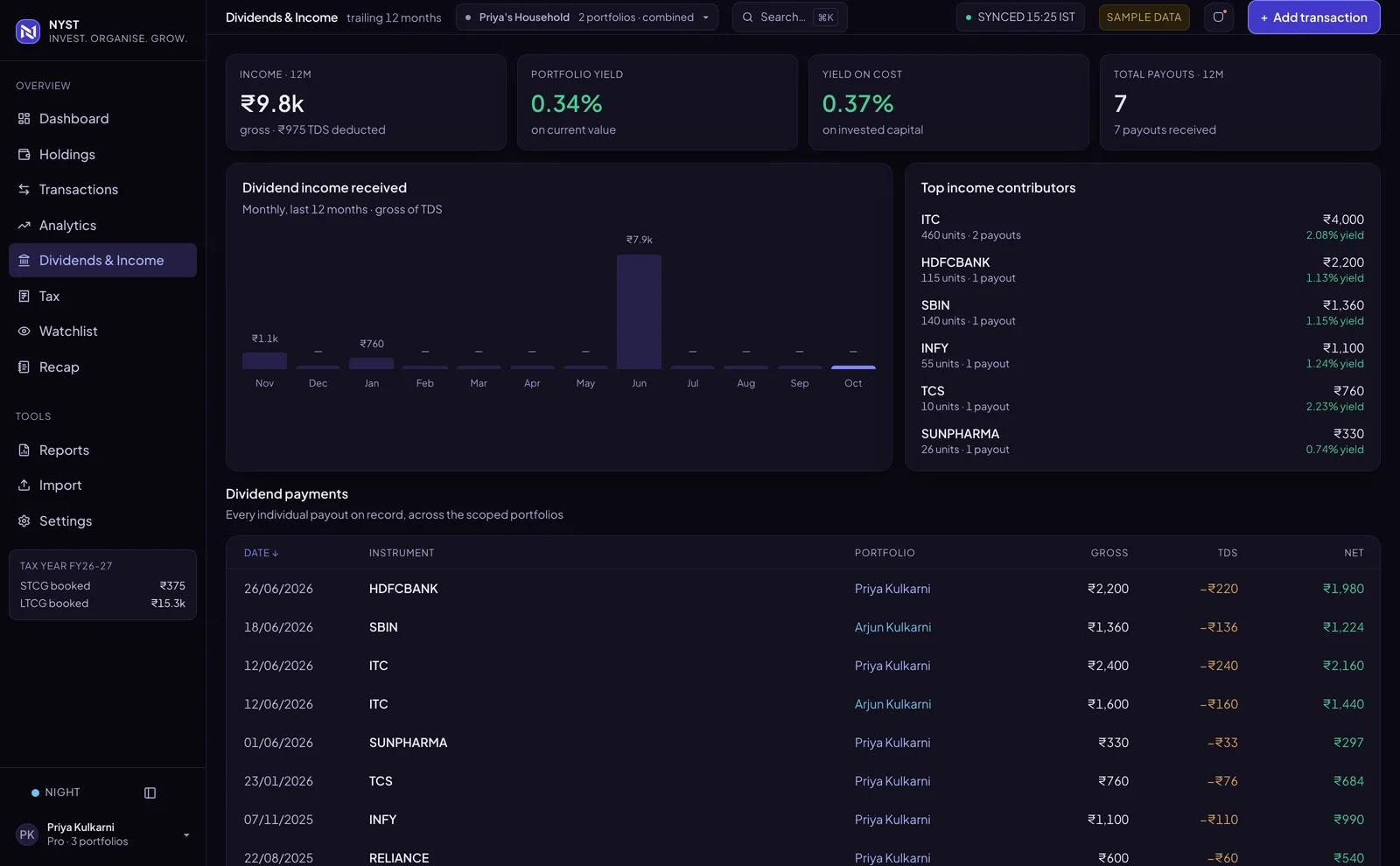
Task: Open Tax via its sidebar icon
Action: pos(24,296)
